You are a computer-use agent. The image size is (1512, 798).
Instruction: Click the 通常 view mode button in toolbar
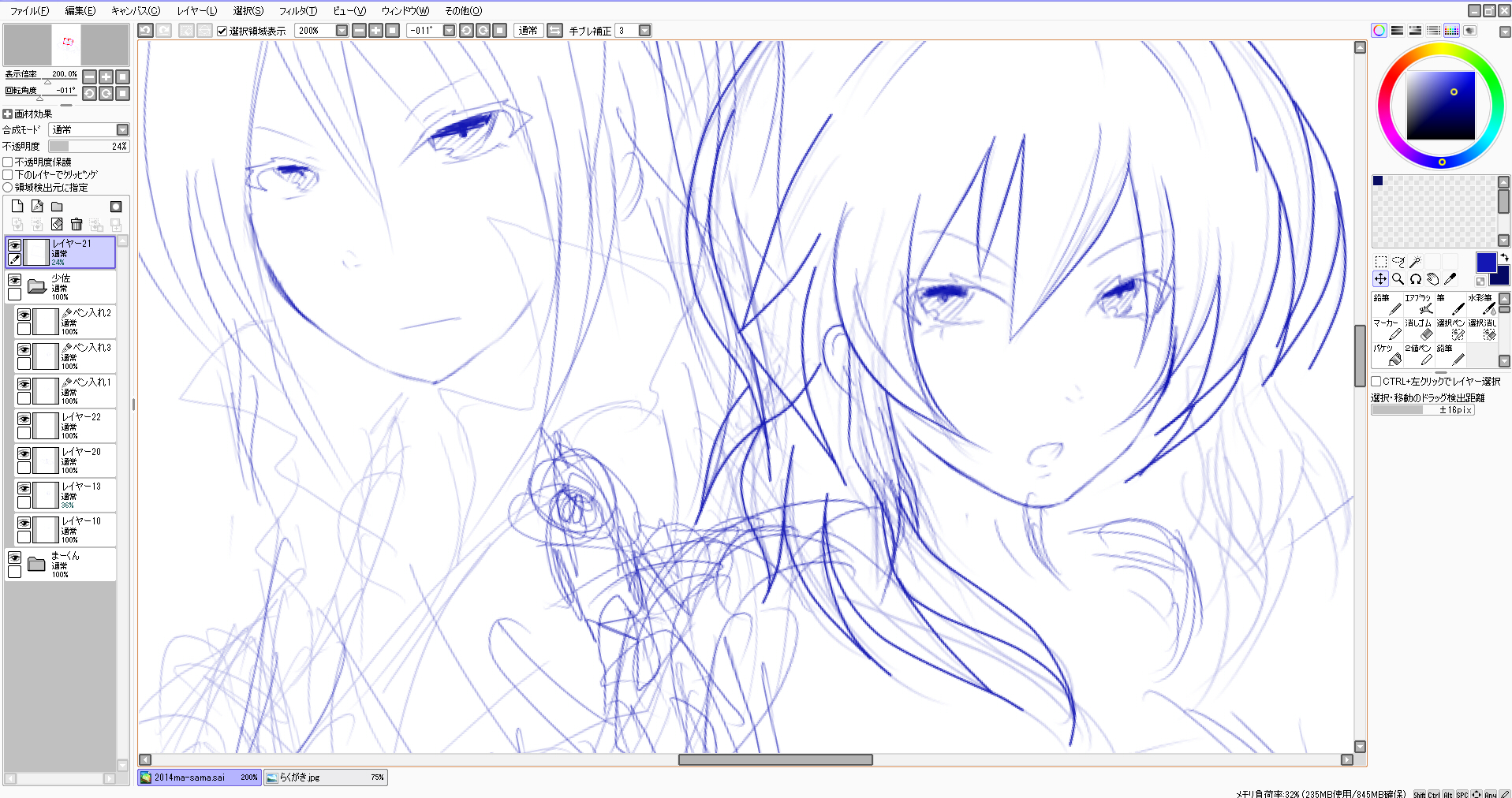(x=528, y=31)
